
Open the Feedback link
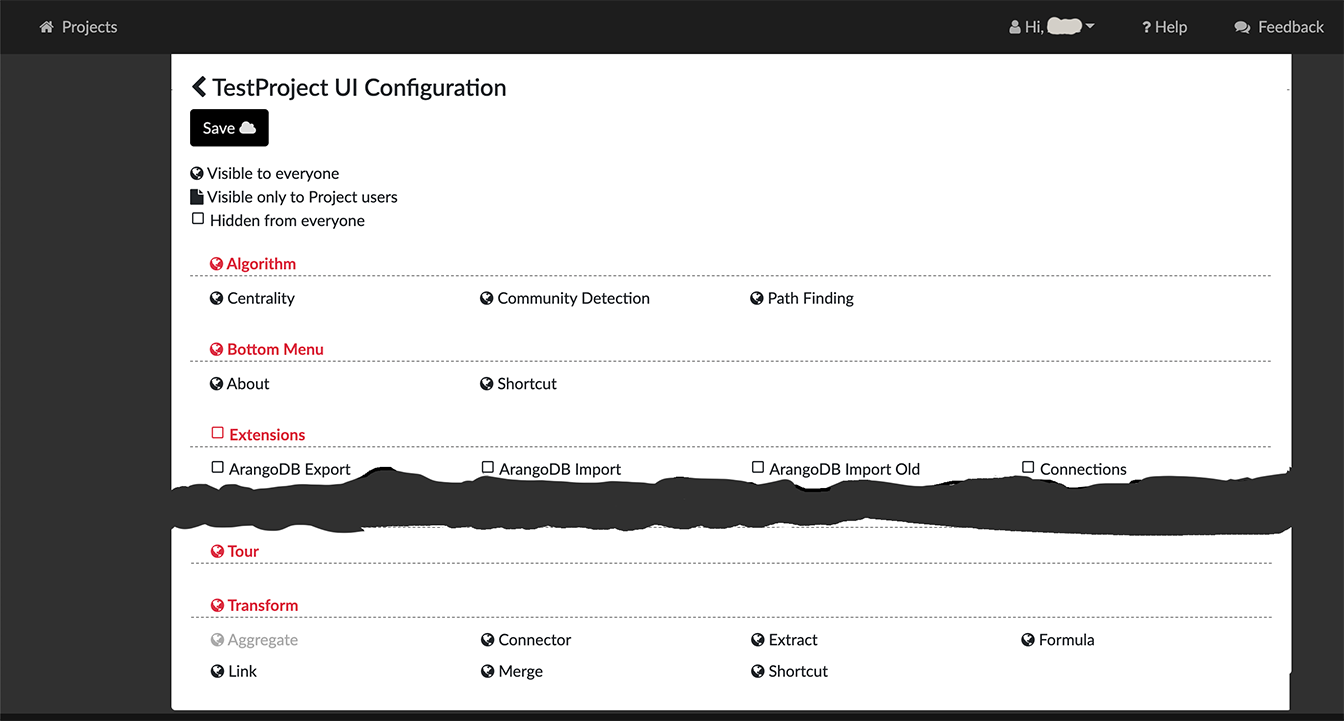tap(1279, 27)
